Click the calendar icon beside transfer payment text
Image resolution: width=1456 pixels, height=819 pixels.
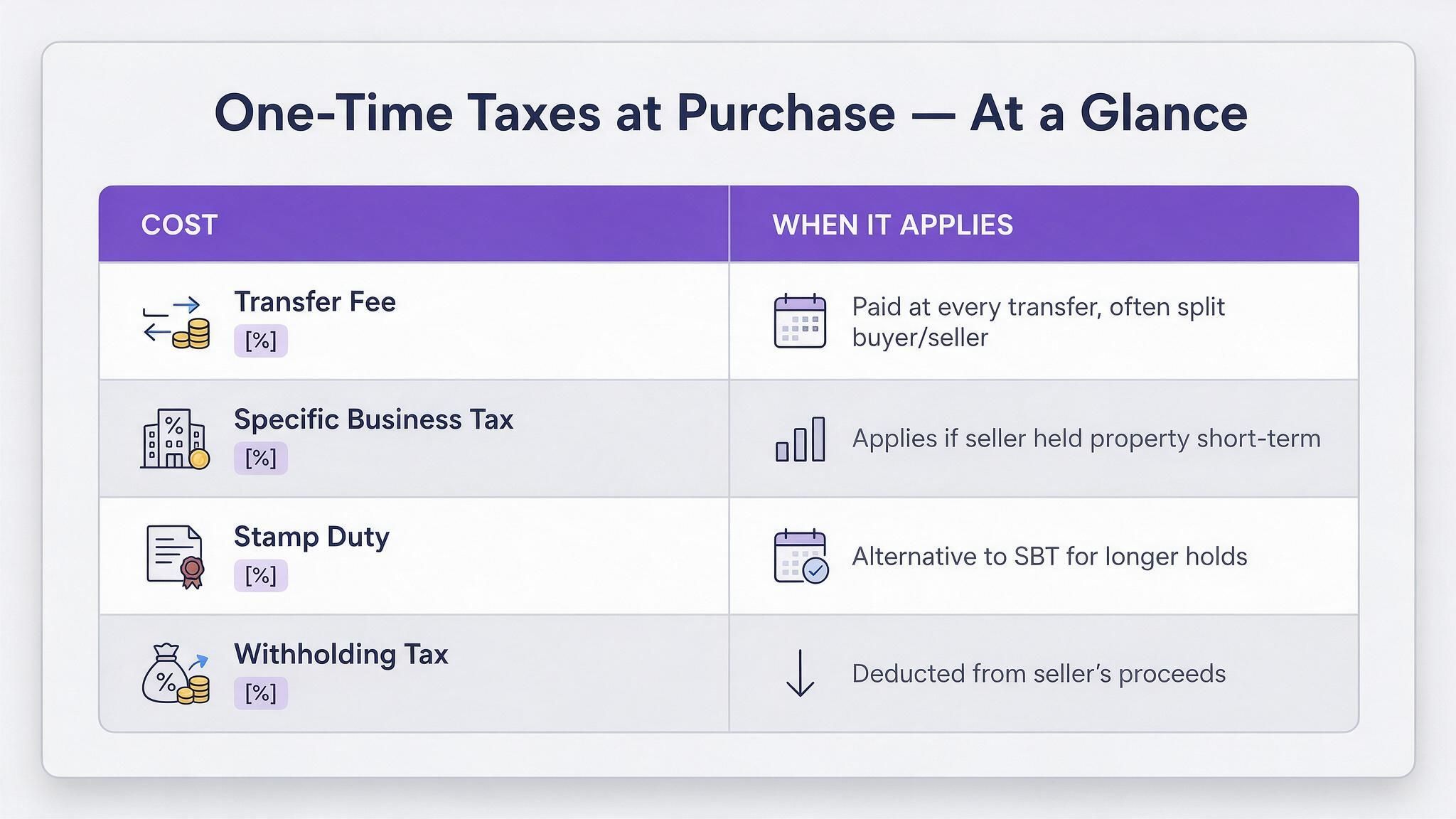tap(800, 321)
